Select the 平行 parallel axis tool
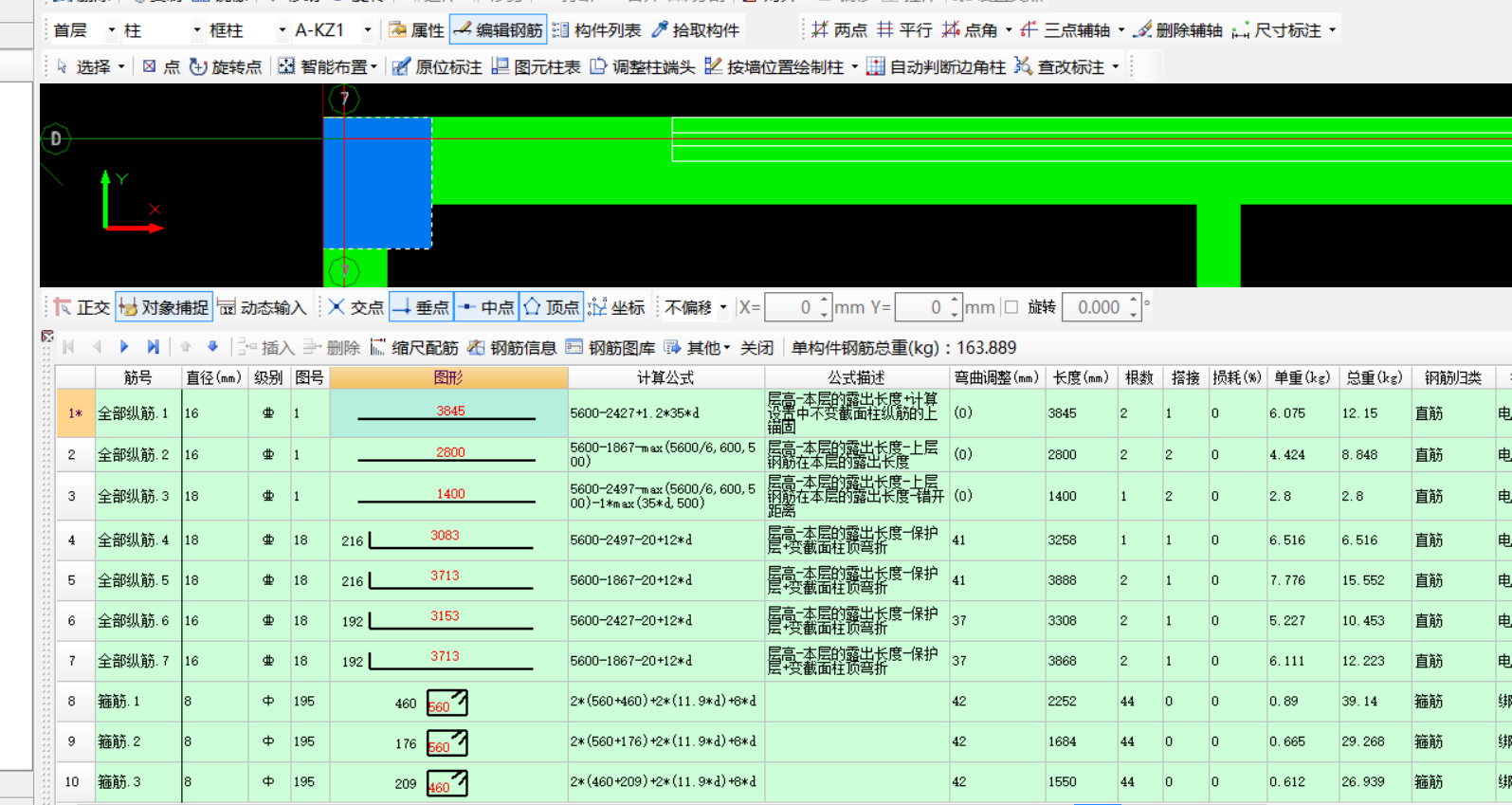This screenshot has width=1512, height=805. coord(905,30)
